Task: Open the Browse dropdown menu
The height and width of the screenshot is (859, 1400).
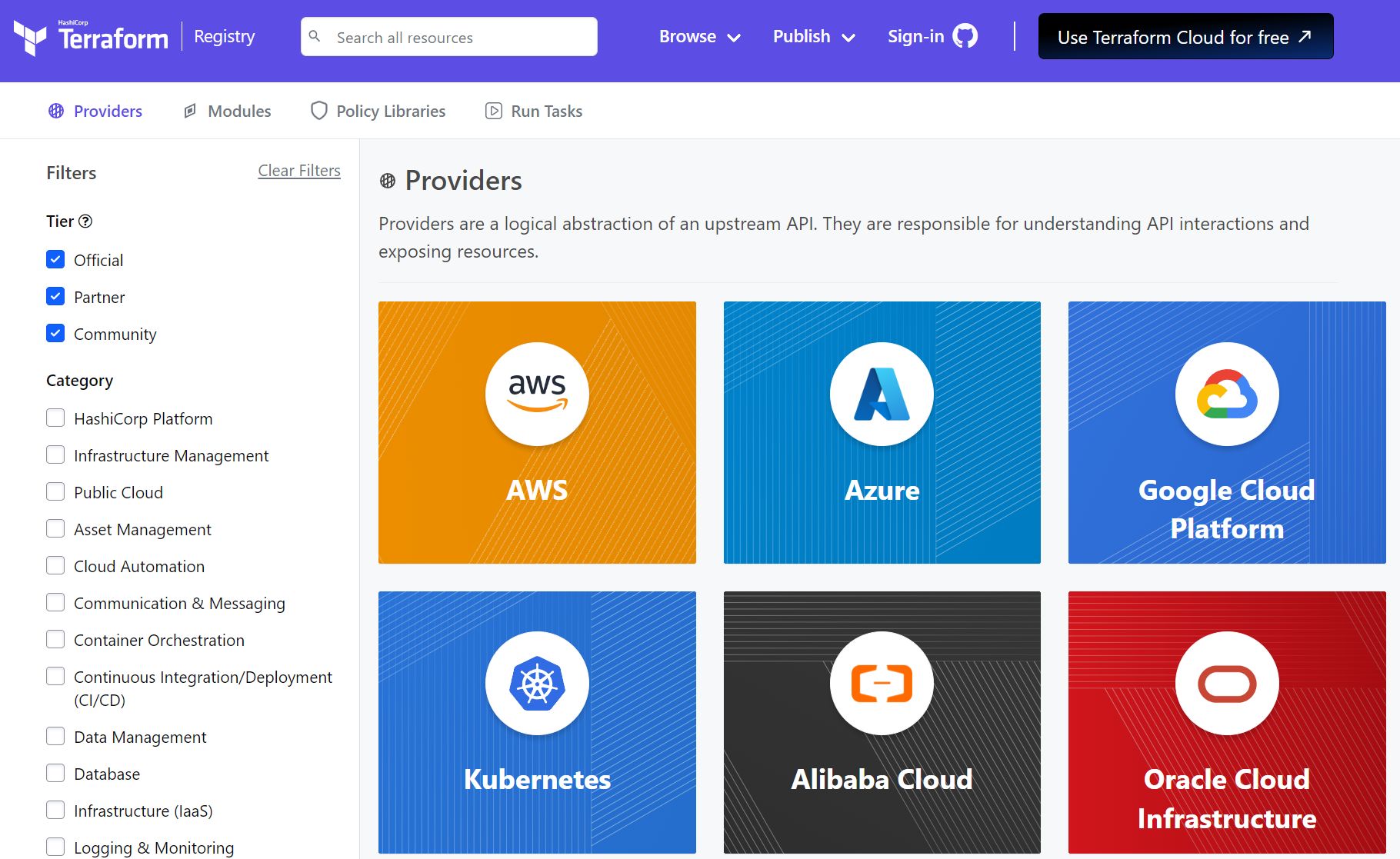Action: tap(699, 37)
